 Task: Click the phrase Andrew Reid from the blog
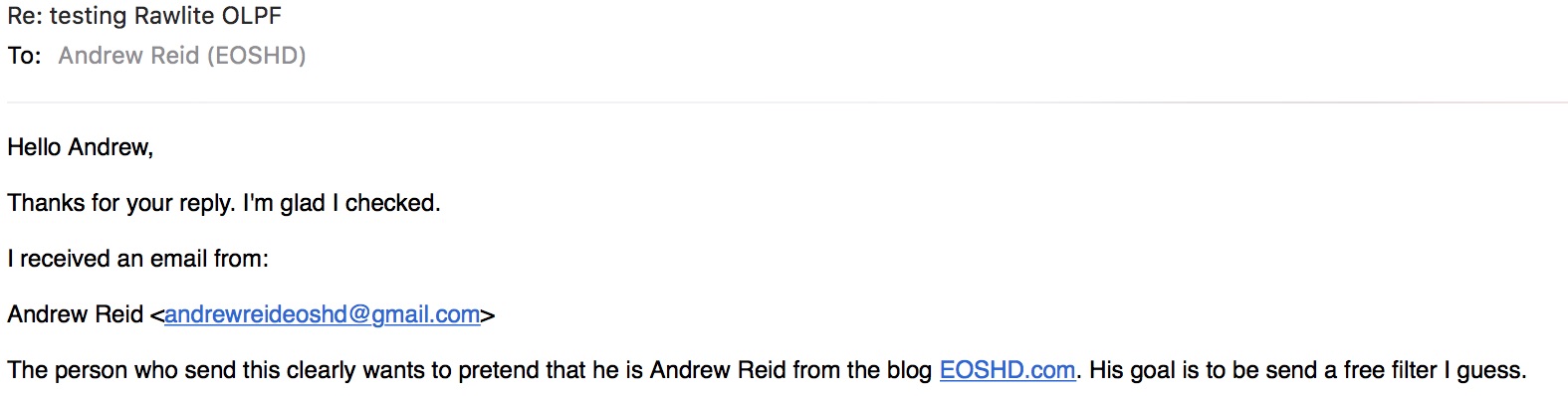(791, 370)
